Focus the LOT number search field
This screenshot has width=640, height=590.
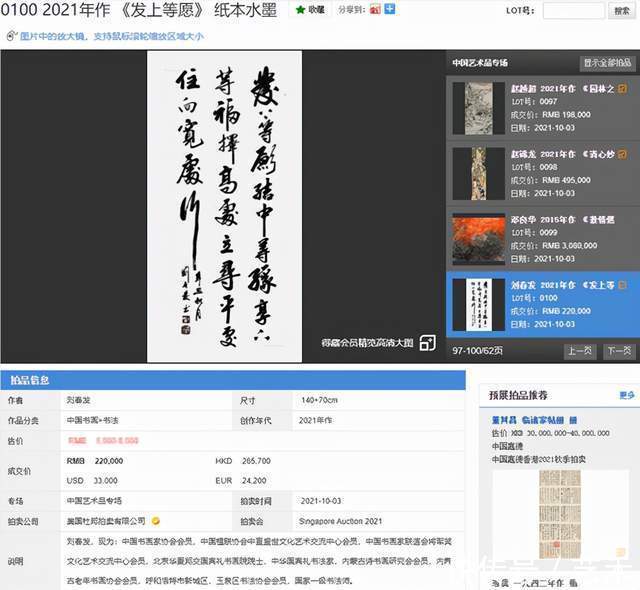click(x=573, y=11)
